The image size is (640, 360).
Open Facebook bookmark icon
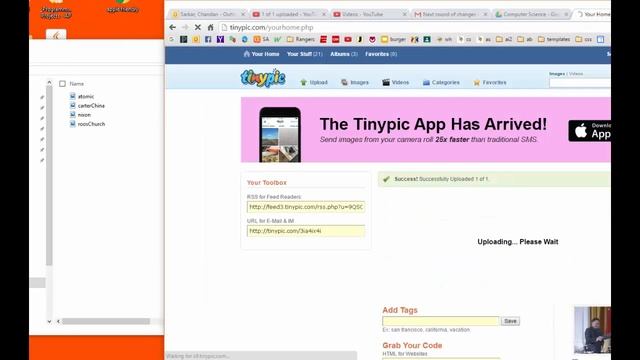tap(208, 40)
